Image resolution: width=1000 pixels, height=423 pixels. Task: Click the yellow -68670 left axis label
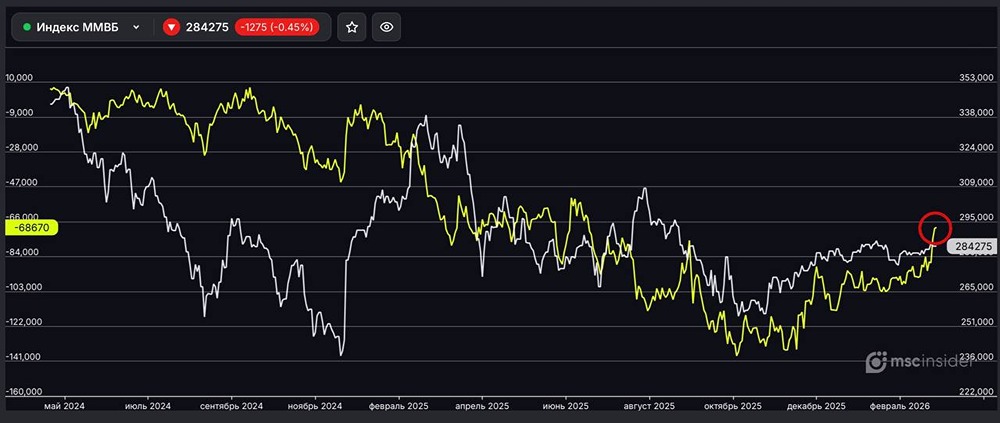pyautogui.click(x=30, y=228)
